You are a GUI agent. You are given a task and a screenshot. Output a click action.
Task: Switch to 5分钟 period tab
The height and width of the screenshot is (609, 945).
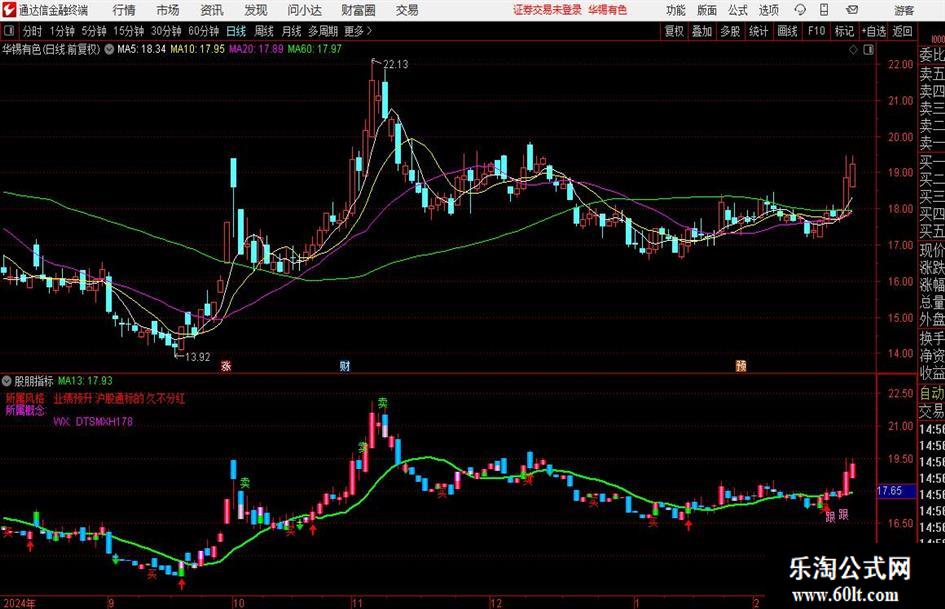tap(93, 31)
